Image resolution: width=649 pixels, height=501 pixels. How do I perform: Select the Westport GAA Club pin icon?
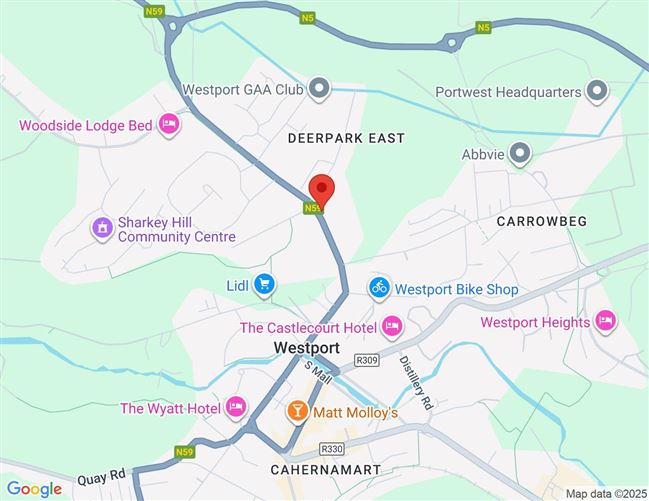[319, 89]
